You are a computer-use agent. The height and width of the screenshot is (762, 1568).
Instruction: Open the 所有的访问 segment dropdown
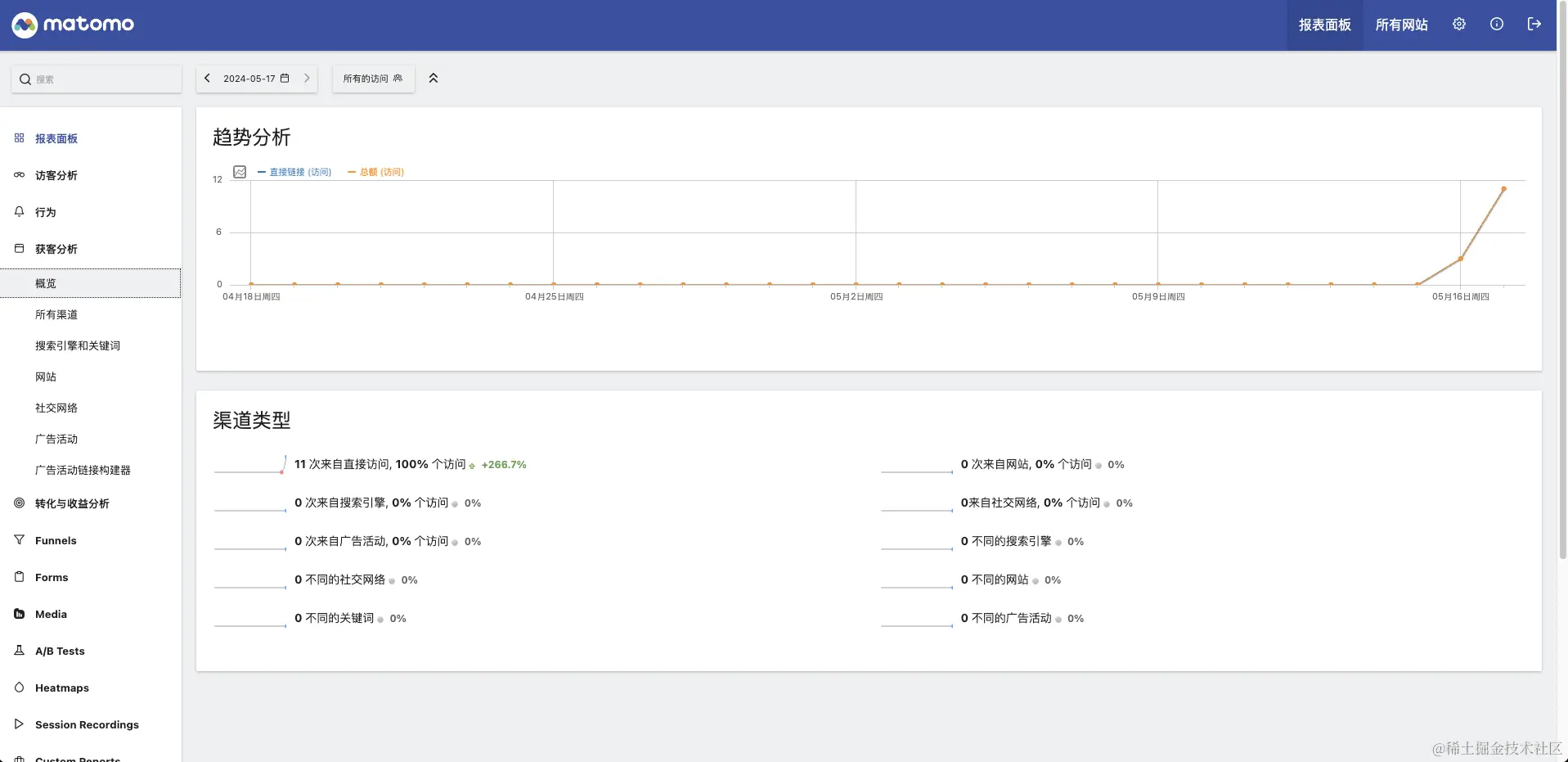374,79
